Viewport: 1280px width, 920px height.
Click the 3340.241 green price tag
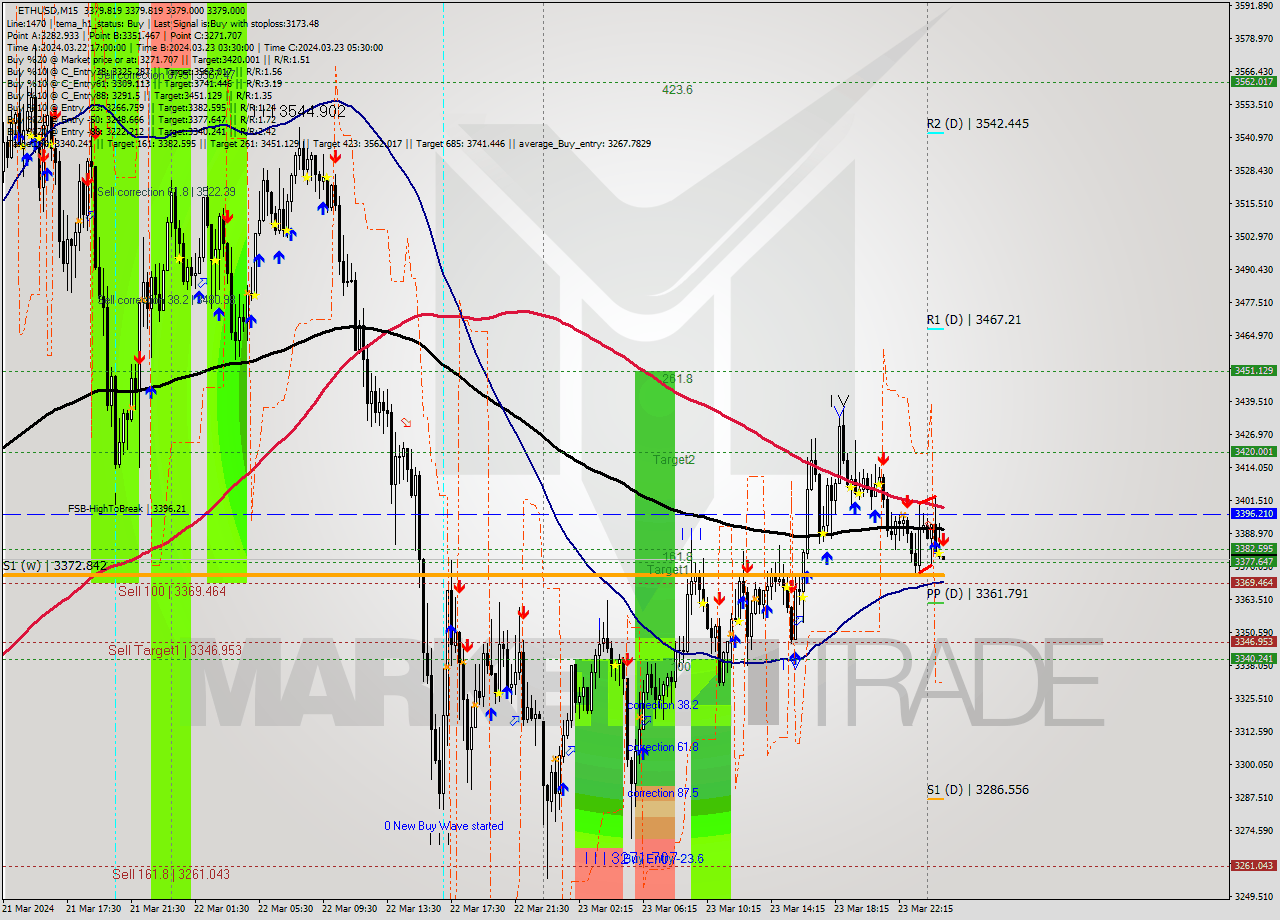(1254, 658)
